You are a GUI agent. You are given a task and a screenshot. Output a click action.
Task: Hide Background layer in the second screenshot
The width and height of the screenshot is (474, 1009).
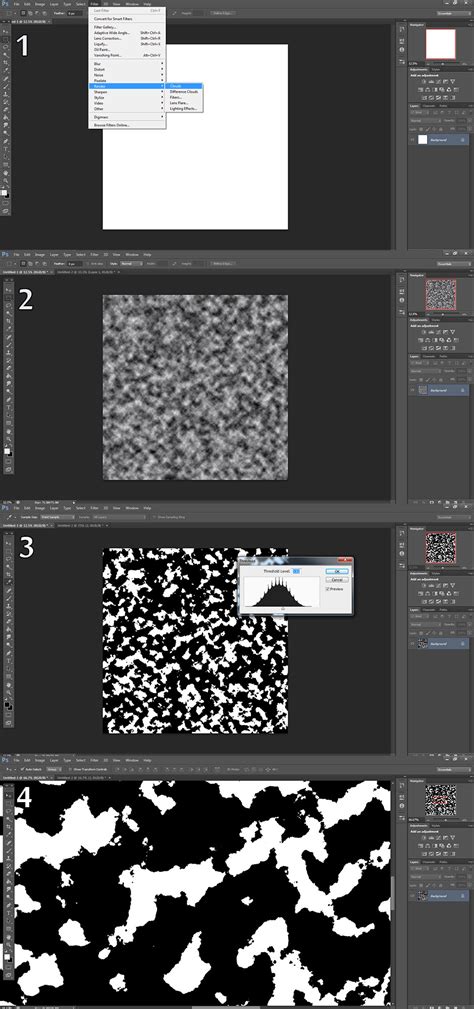pos(412,390)
